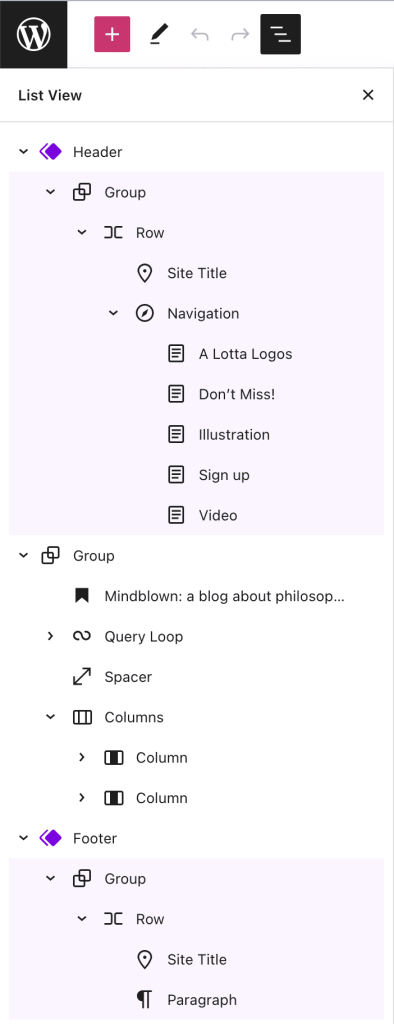Select the Spacer block icon
This screenshot has width=394, height=1024.
(x=82, y=677)
